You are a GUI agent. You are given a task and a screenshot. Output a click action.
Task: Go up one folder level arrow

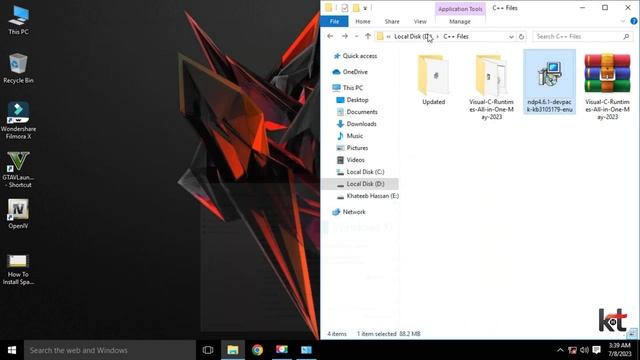click(x=368, y=36)
